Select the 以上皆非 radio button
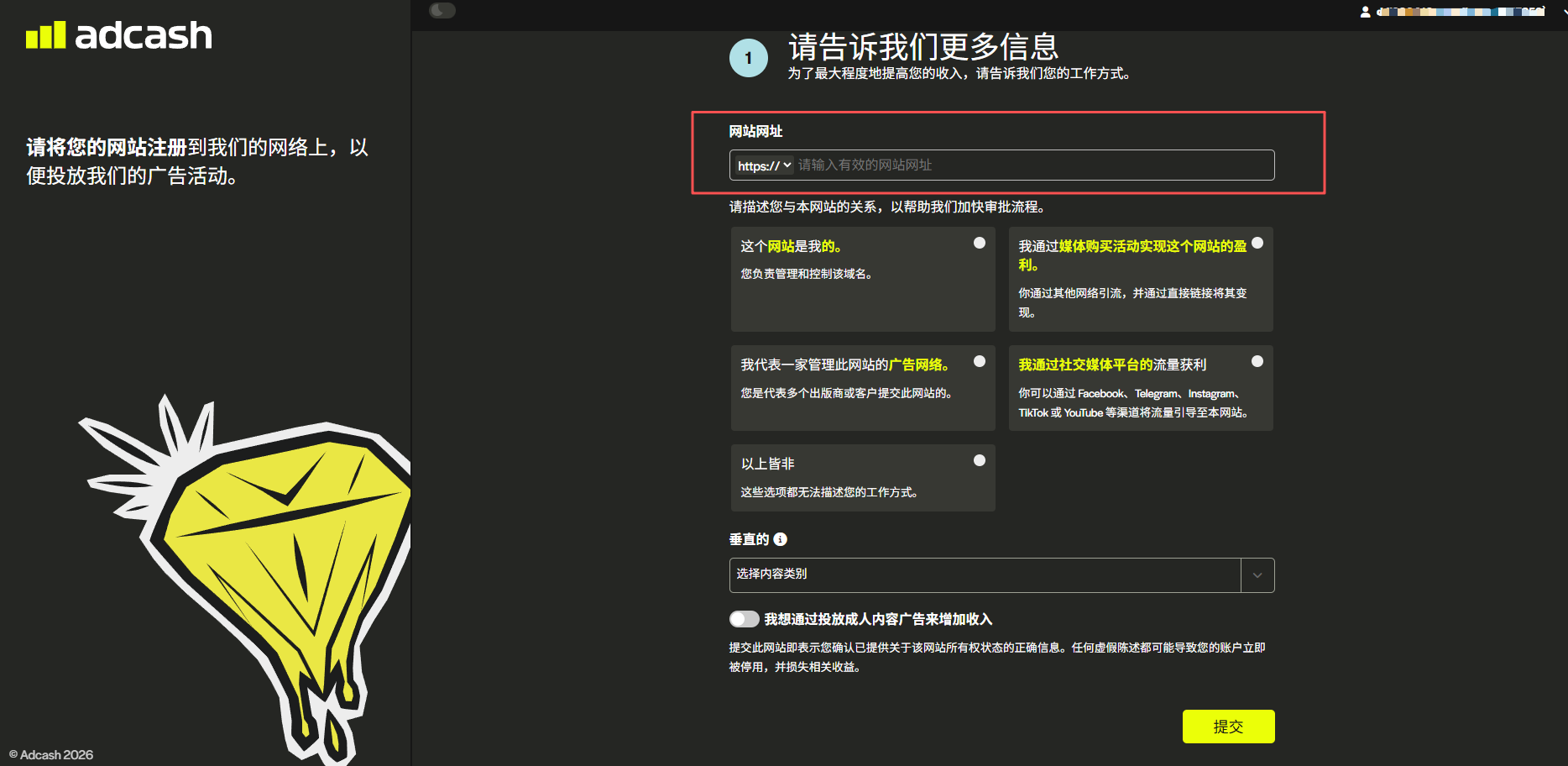This screenshot has height=766, width=1568. pyautogui.click(x=979, y=460)
